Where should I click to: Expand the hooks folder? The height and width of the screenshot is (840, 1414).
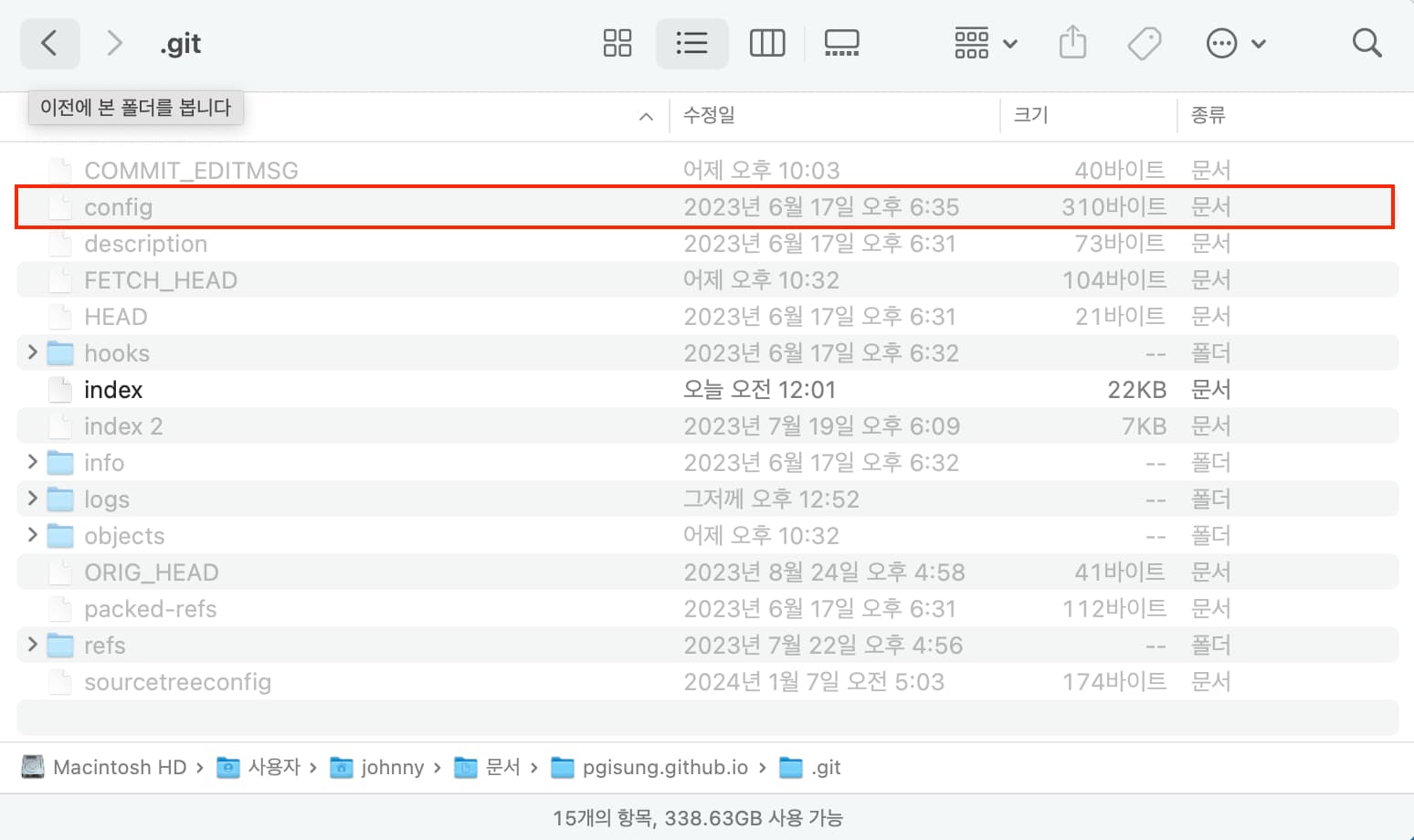point(31,352)
